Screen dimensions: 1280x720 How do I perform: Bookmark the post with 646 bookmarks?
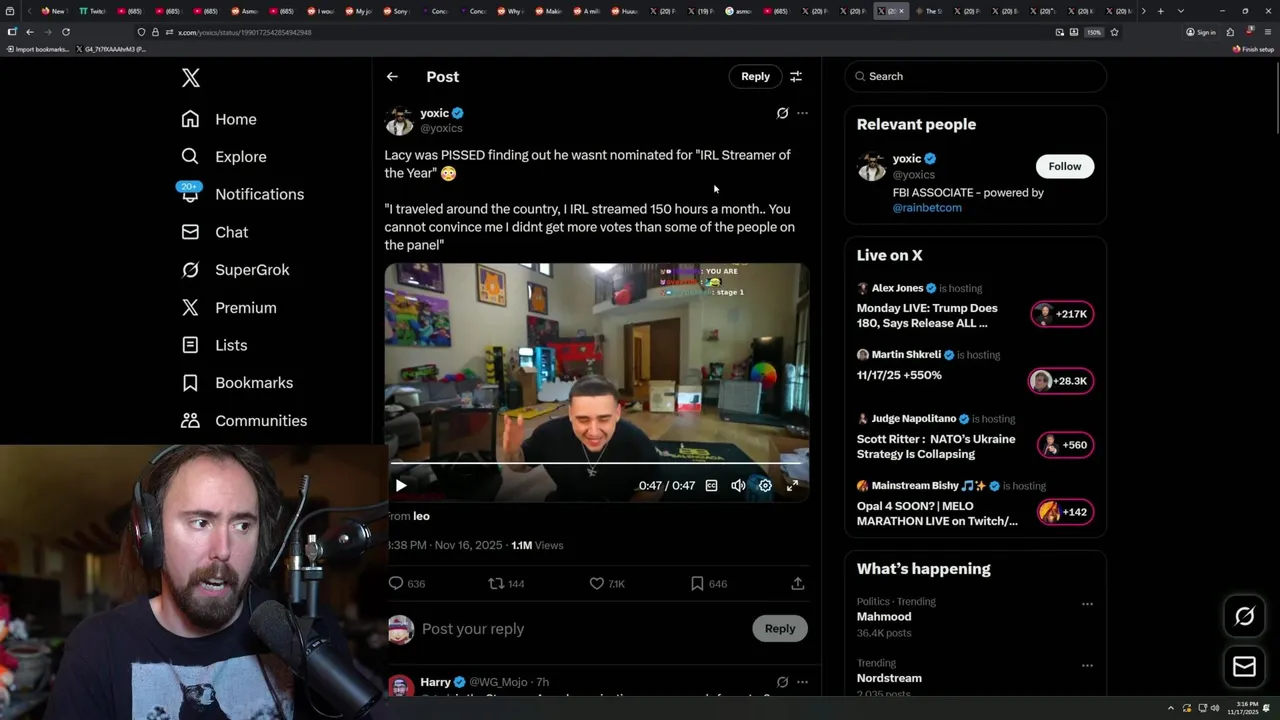(708, 583)
